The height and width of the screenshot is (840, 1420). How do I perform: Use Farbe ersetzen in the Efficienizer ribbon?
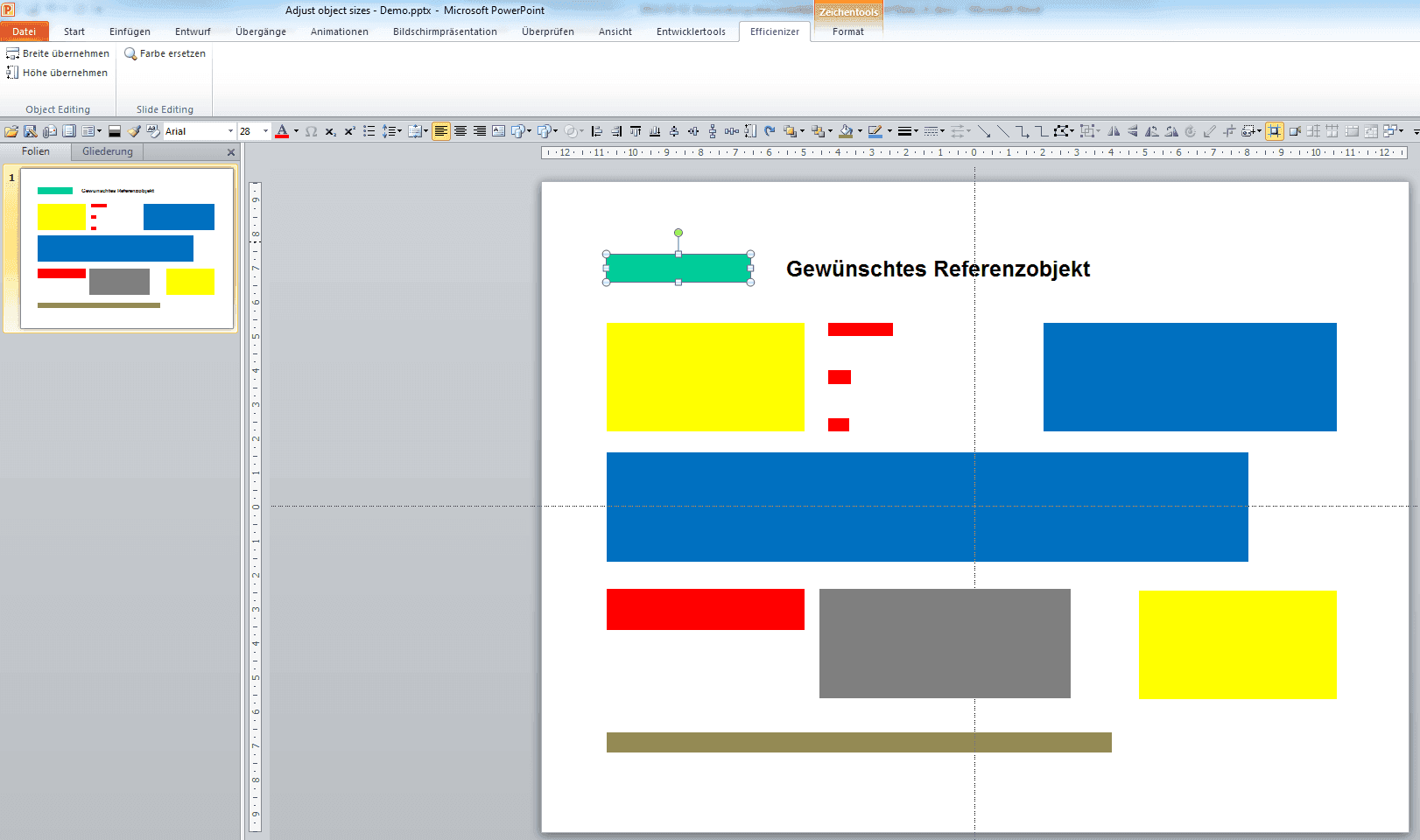click(x=165, y=52)
